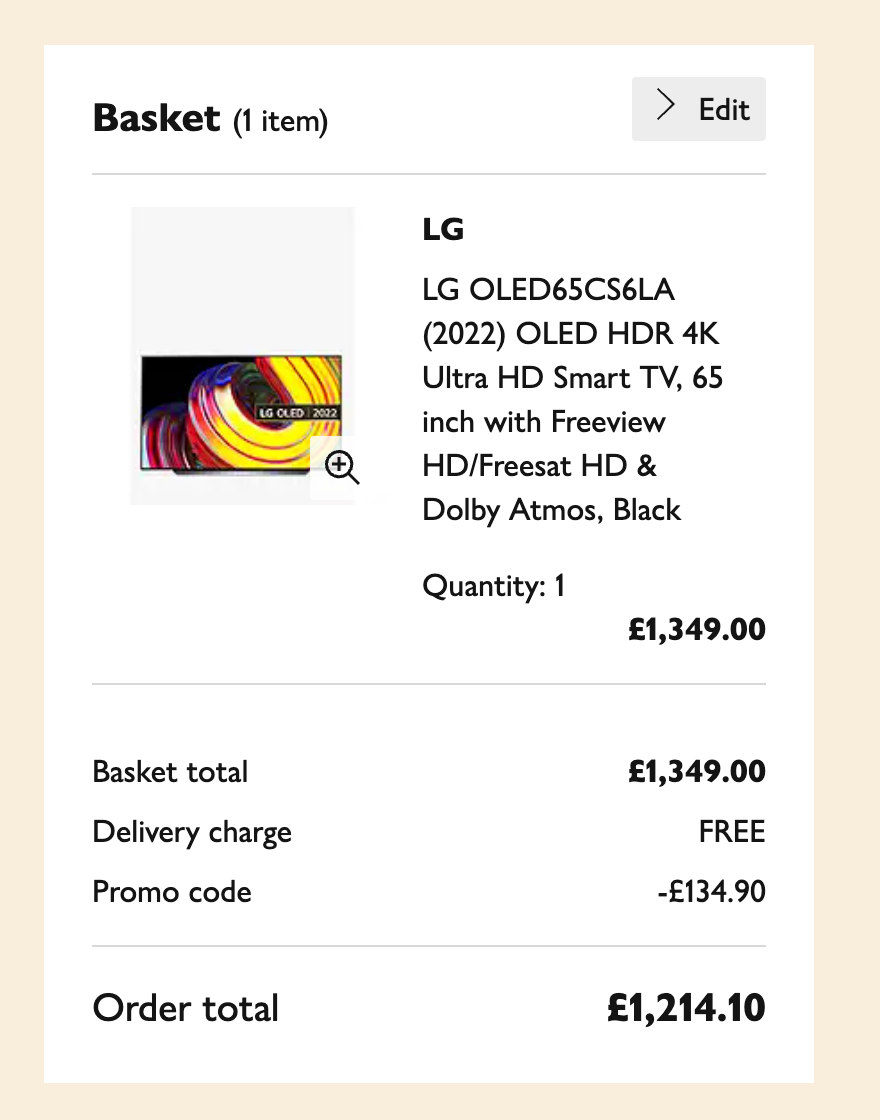Viewport: 880px width, 1120px height.
Task: Click the magnifier zoom icon on product image
Action: [x=342, y=467]
